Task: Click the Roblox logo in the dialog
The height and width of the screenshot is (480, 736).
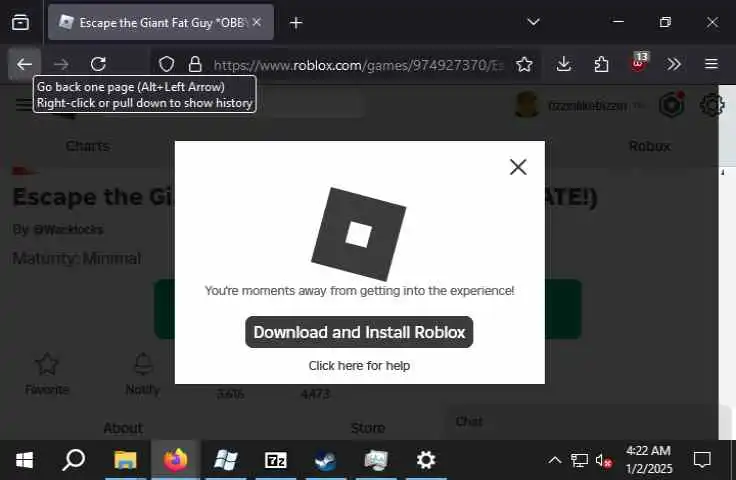Action: pos(359,234)
